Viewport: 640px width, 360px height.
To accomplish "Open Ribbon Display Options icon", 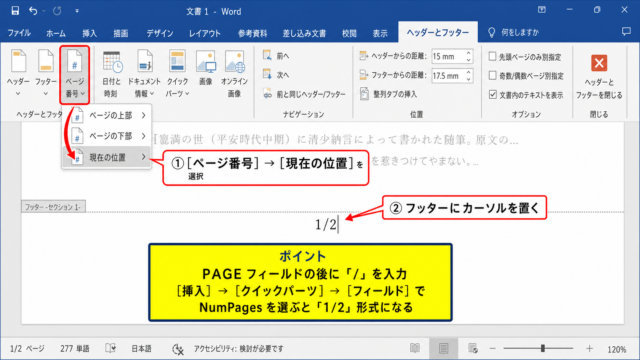I will tap(542, 10).
